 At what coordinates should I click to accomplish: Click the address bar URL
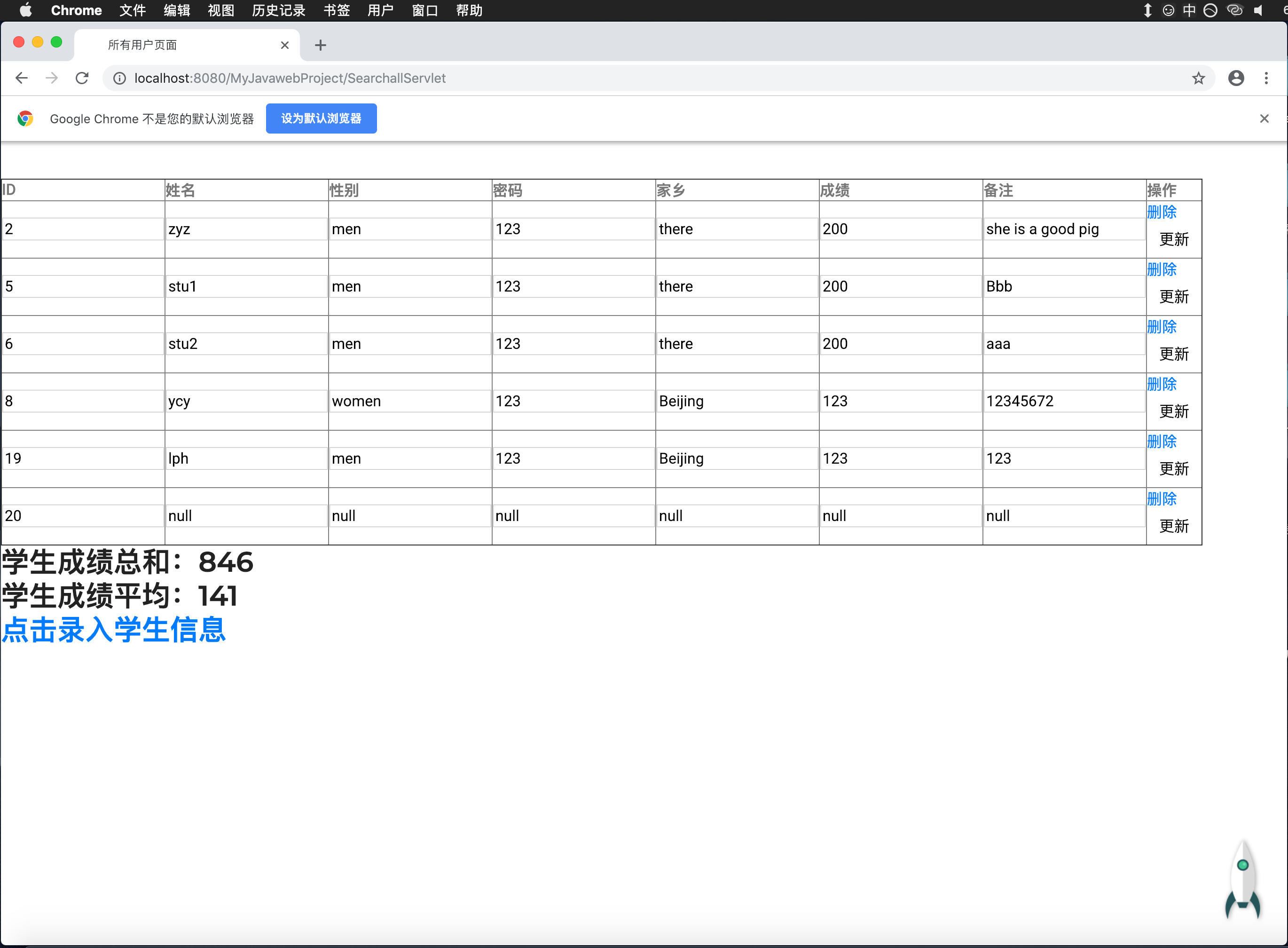click(x=290, y=78)
